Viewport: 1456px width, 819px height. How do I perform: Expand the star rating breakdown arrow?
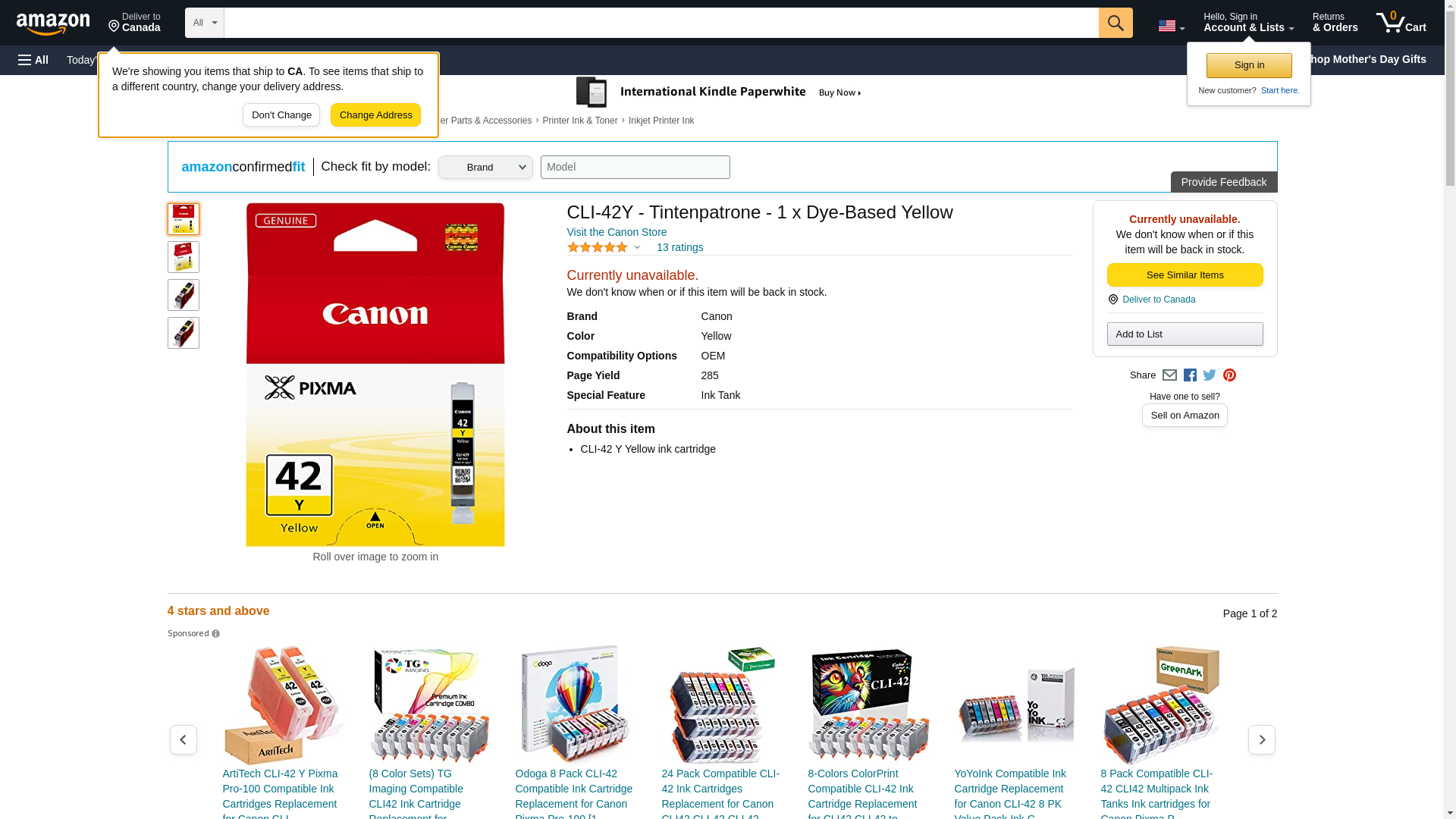(637, 248)
